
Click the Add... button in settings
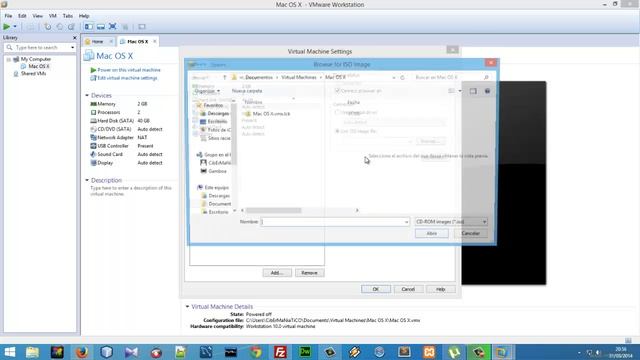pos(277,273)
